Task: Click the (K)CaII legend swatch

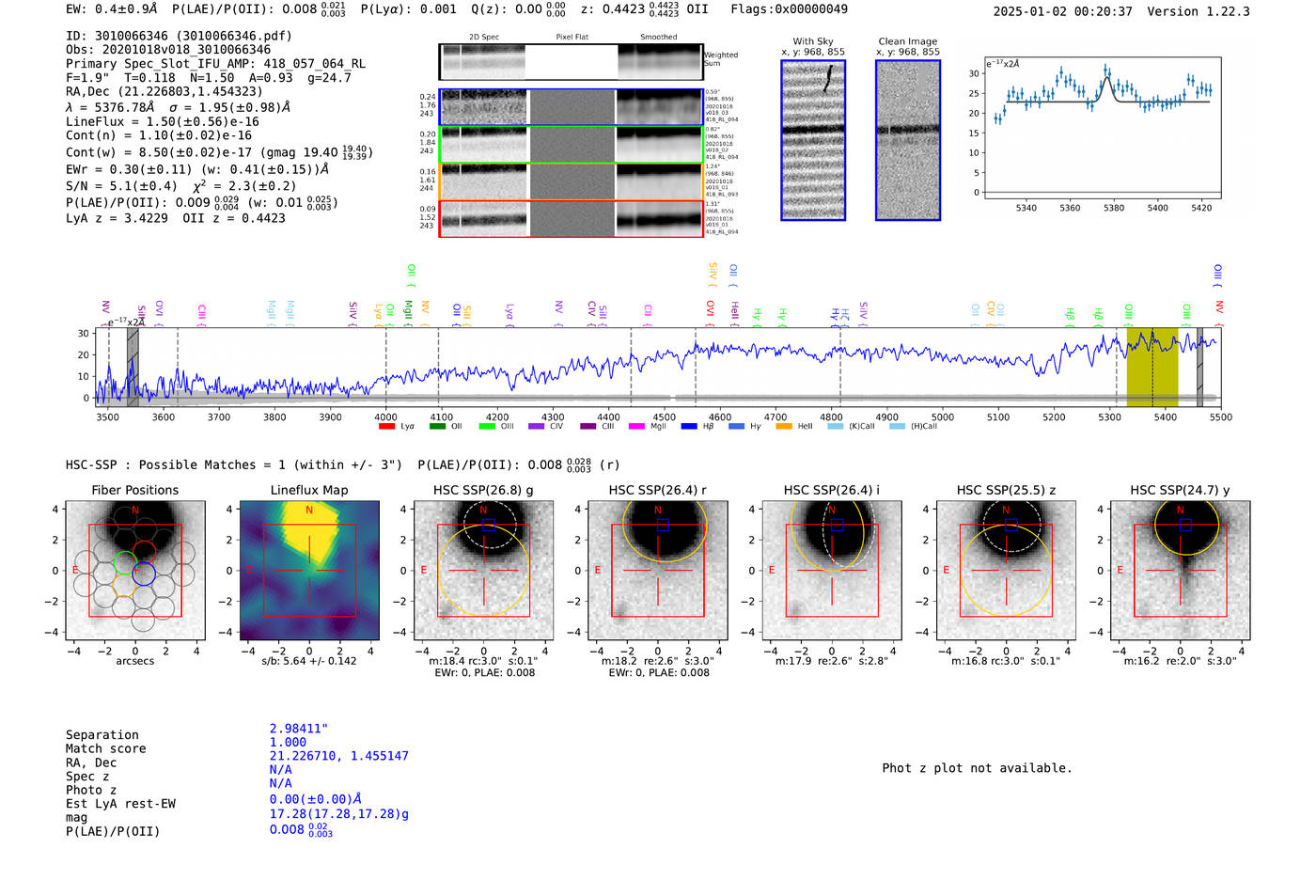Action: 835,426
